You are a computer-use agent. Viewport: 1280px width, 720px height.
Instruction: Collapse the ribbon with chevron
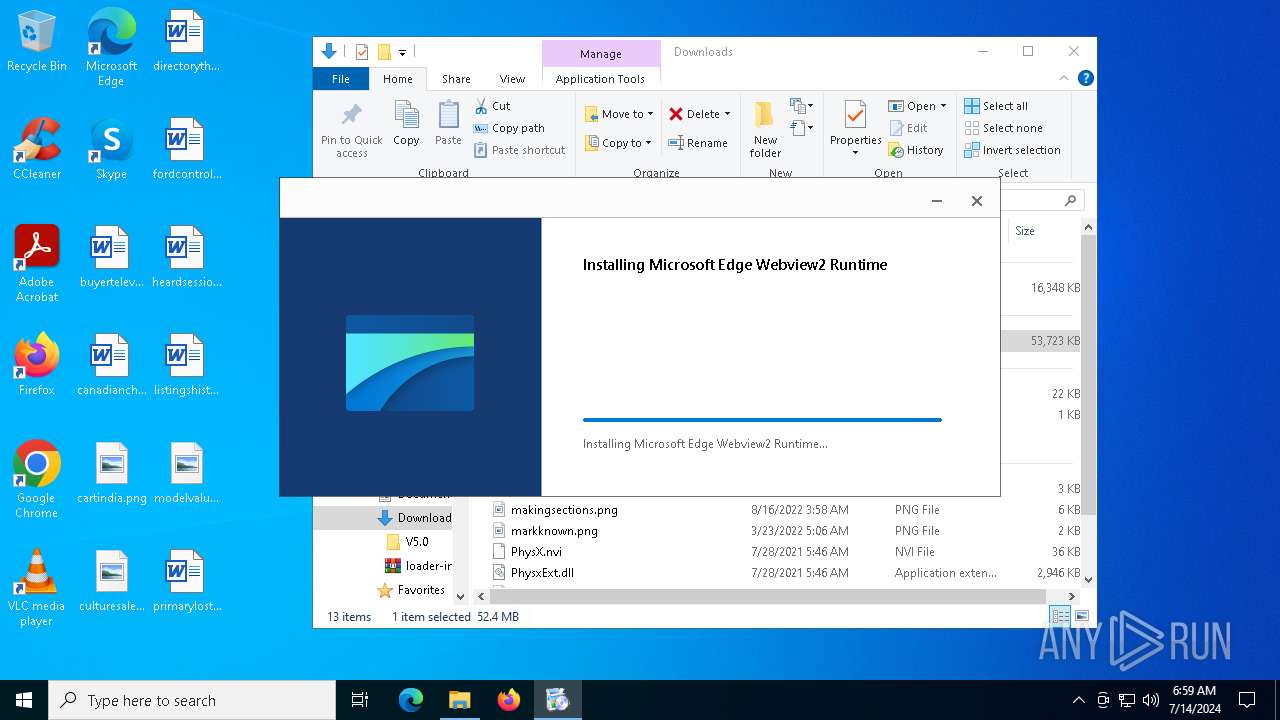[x=1064, y=78]
